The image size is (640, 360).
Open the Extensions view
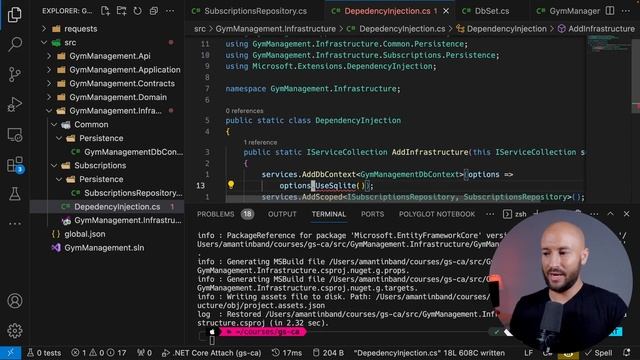tap(15, 165)
